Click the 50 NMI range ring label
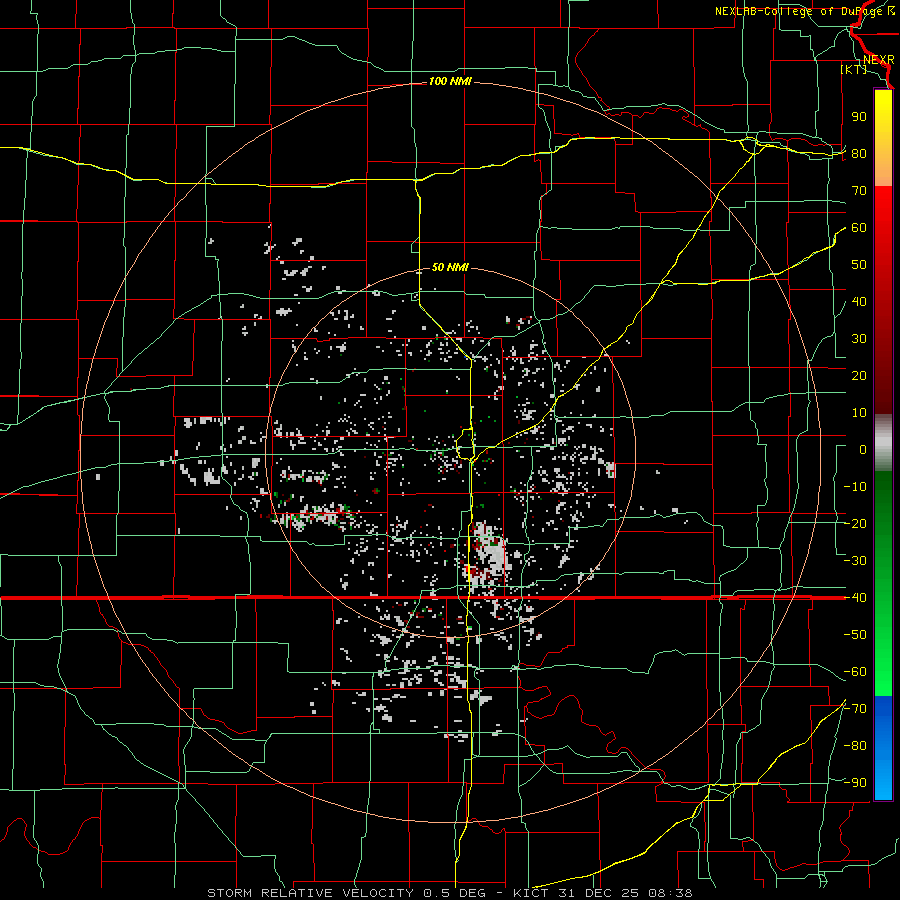Image resolution: width=900 pixels, height=900 pixels. tap(450, 267)
